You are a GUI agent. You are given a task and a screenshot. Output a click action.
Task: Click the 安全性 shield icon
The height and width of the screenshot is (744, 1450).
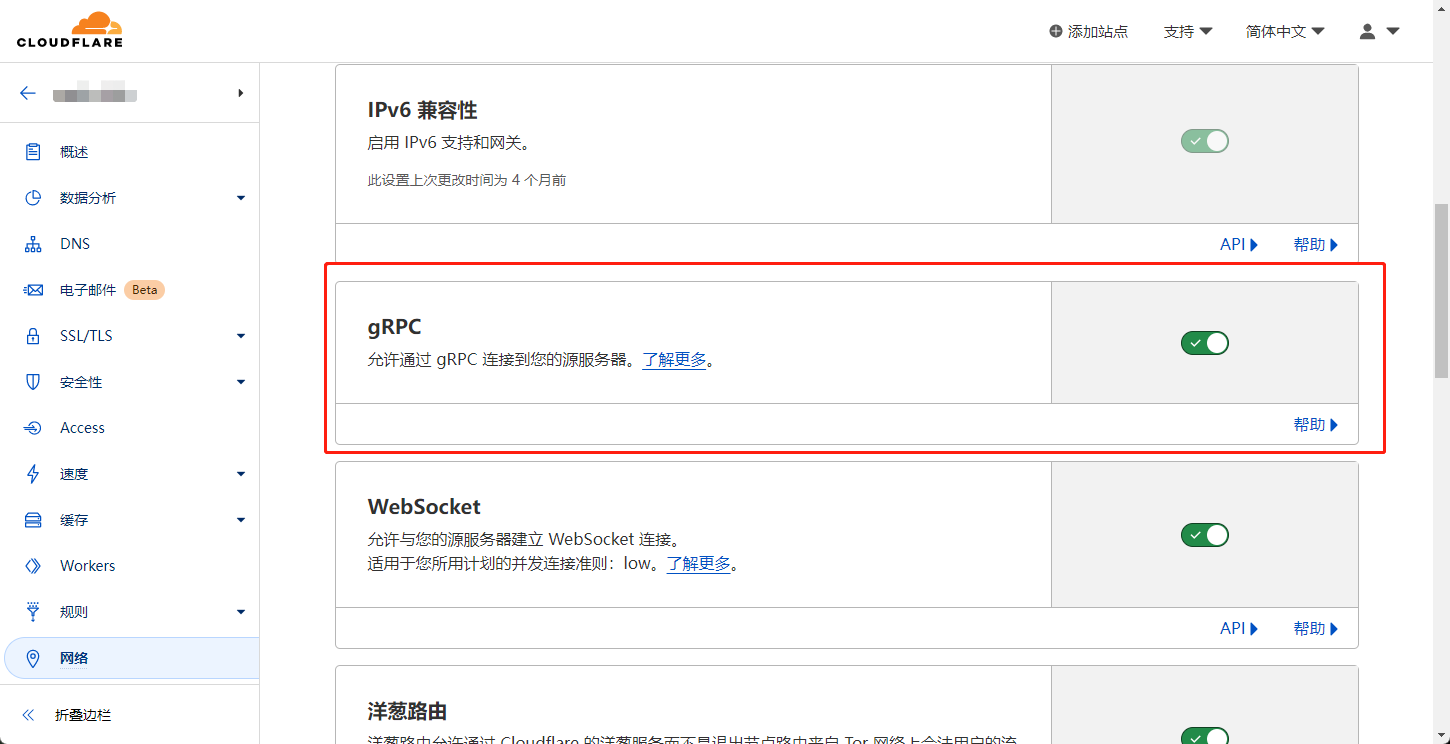[x=33, y=382]
